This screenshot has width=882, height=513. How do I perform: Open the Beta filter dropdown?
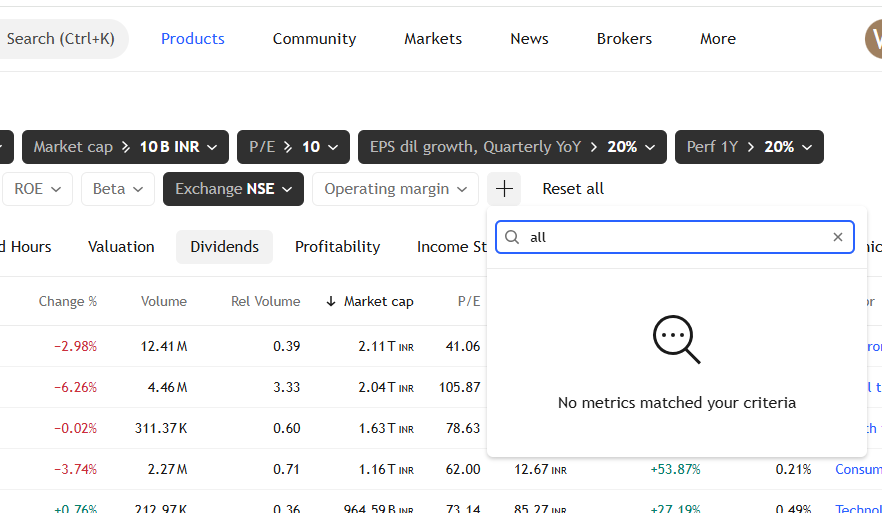(x=118, y=189)
